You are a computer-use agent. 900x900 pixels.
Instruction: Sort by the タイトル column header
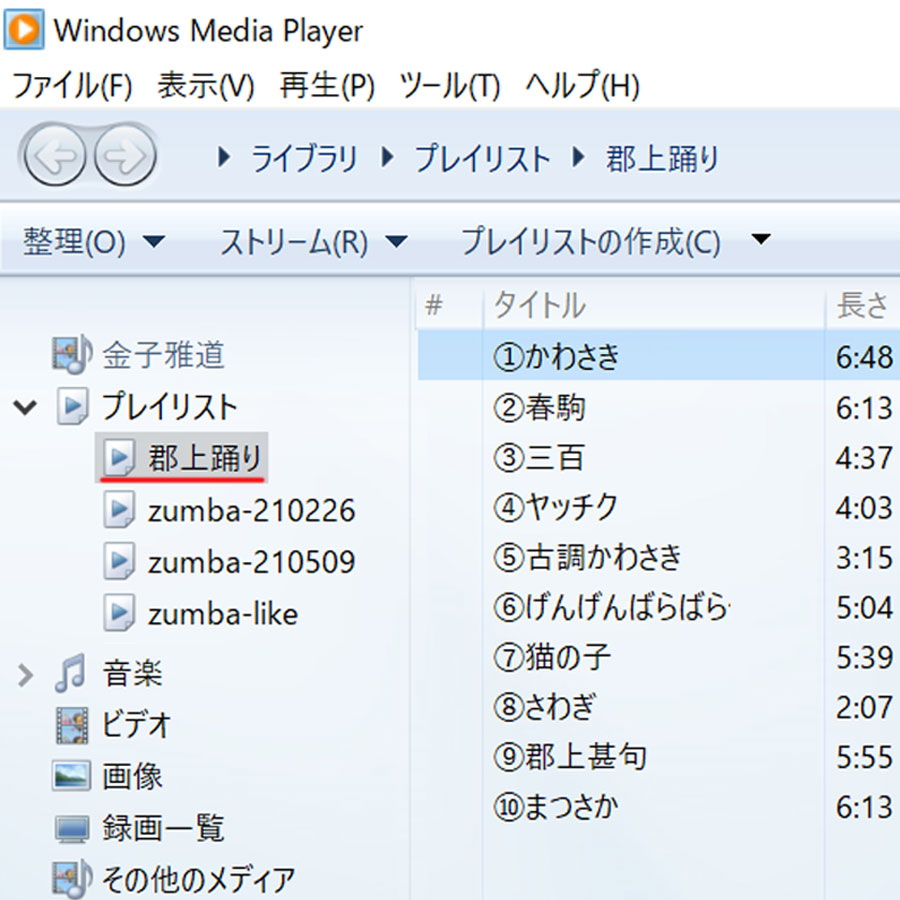point(540,305)
